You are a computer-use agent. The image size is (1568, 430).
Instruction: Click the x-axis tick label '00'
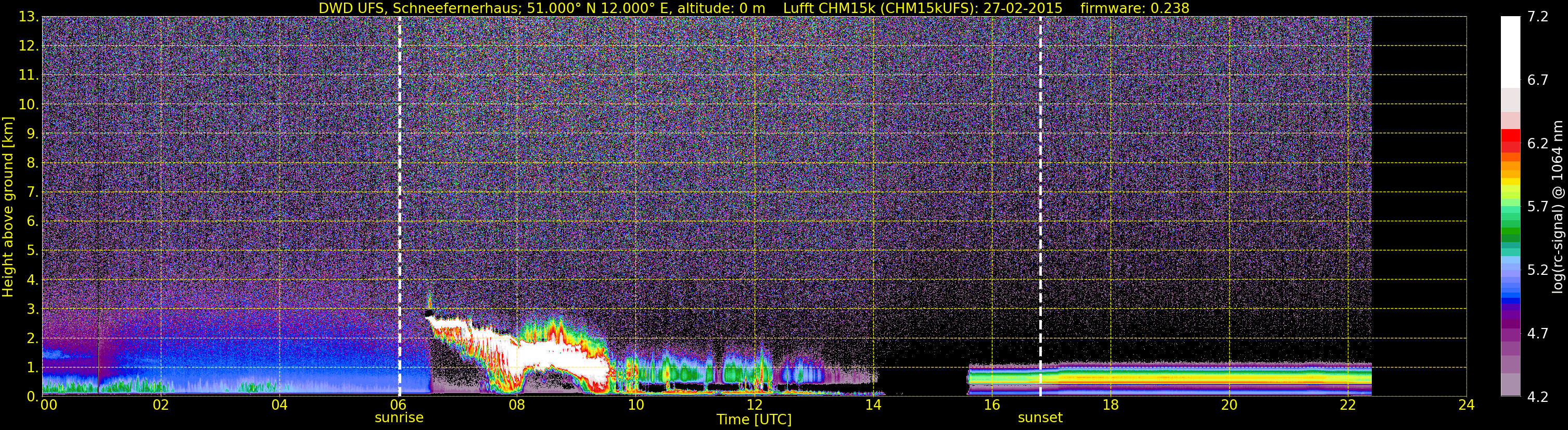pyautogui.click(x=49, y=405)
